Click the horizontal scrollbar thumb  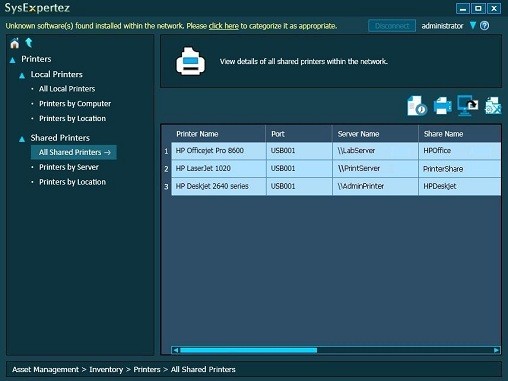pyautogui.click(x=248, y=350)
